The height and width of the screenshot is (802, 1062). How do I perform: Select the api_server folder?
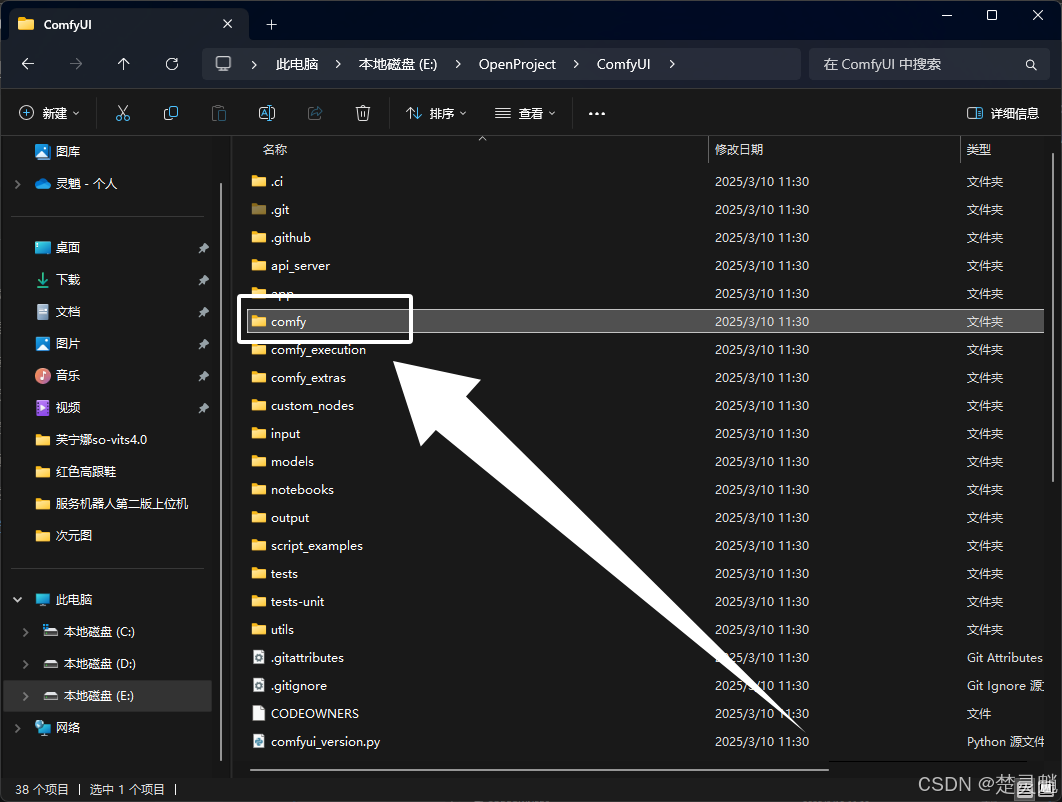coord(291,266)
